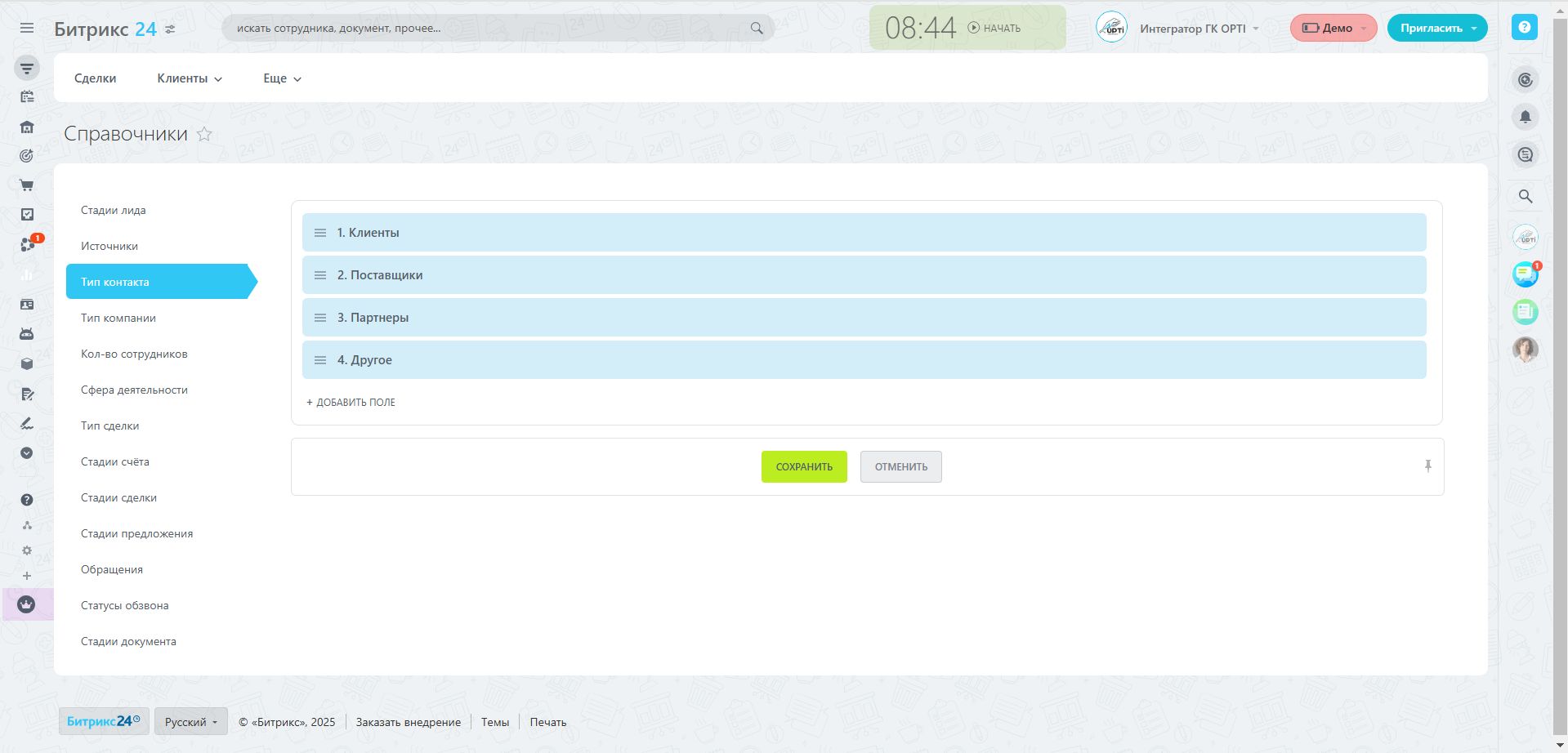Viewport: 1568px width, 753px height.
Task: Expand more items with round chevron icon
Action: [x=27, y=453]
